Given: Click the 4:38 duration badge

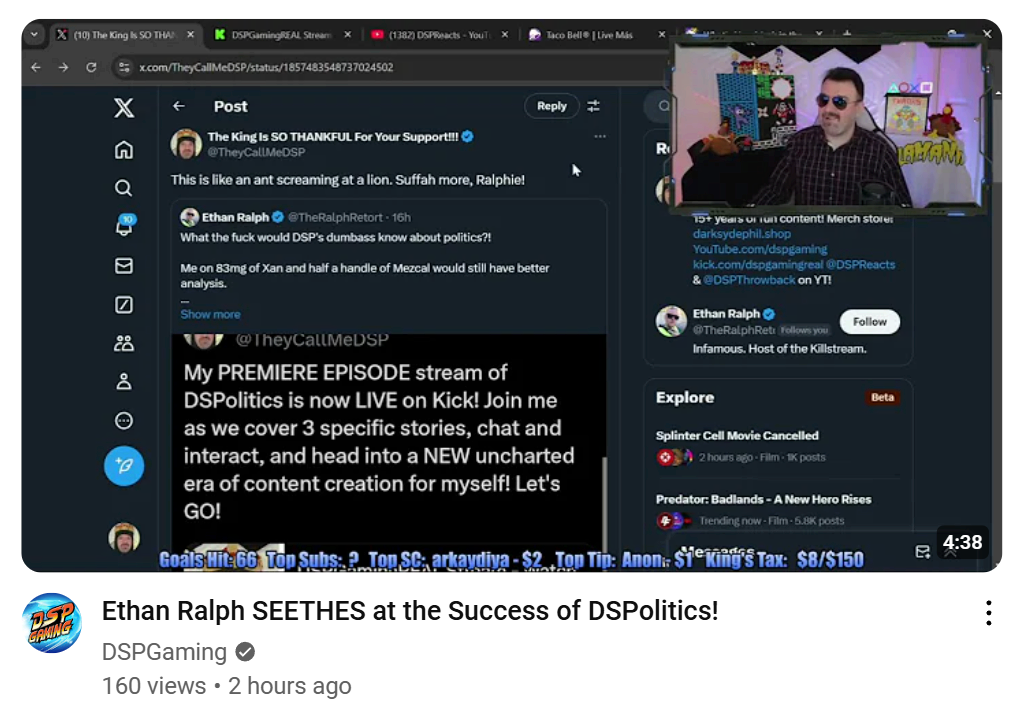Looking at the screenshot, I should [962, 542].
